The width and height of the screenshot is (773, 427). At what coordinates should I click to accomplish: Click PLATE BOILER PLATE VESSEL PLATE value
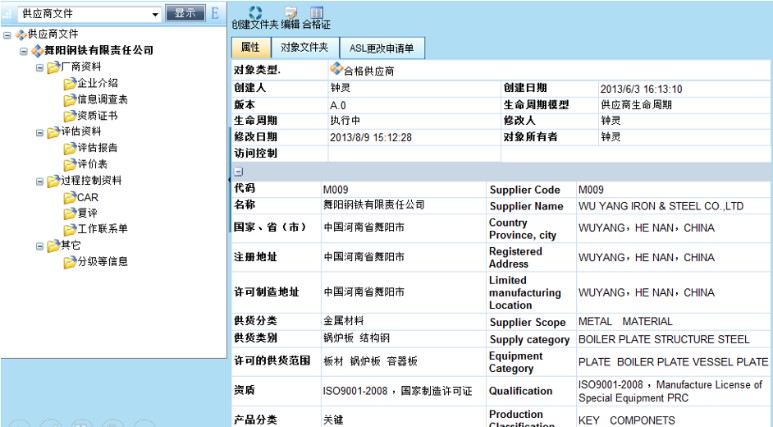click(x=673, y=362)
